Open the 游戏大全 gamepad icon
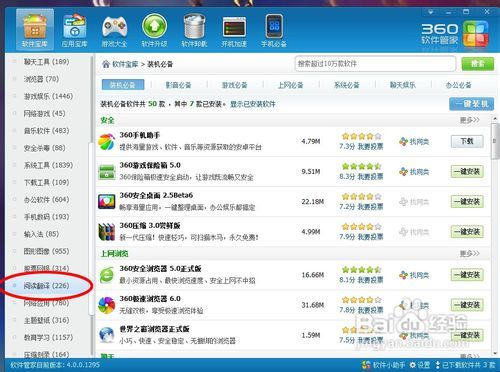This screenshot has height=372, width=500. [x=114, y=30]
